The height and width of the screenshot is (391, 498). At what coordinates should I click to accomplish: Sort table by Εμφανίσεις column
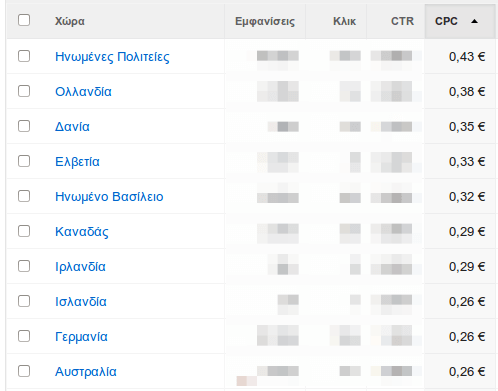click(x=265, y=21)
